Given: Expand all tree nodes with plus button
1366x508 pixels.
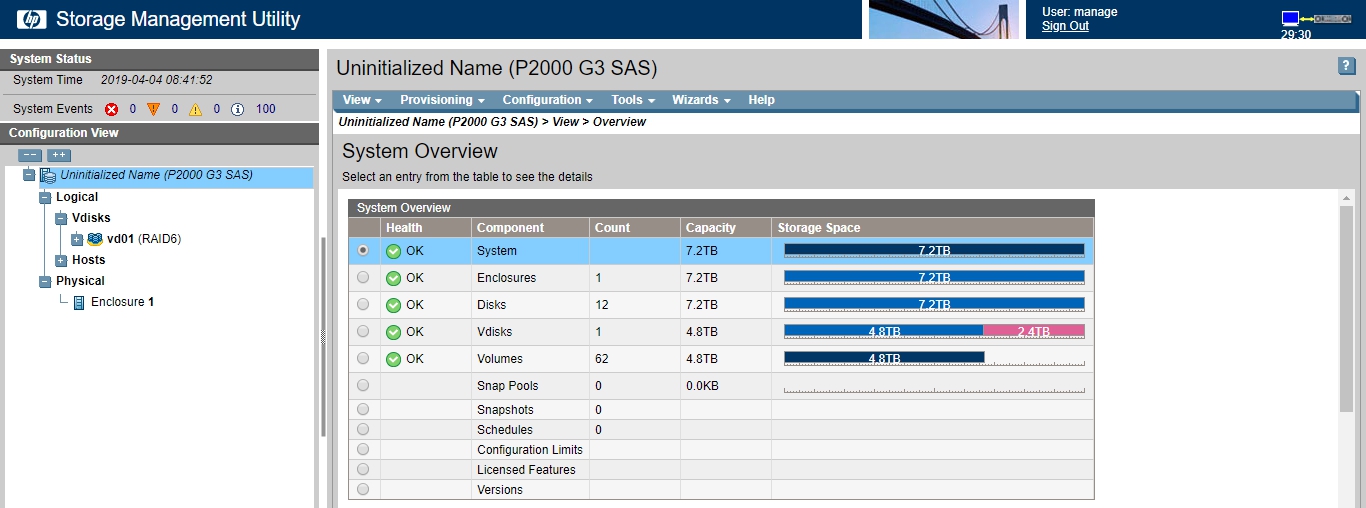Looking at the screenshot, I should pyautogui.click(x=59, y=155).
